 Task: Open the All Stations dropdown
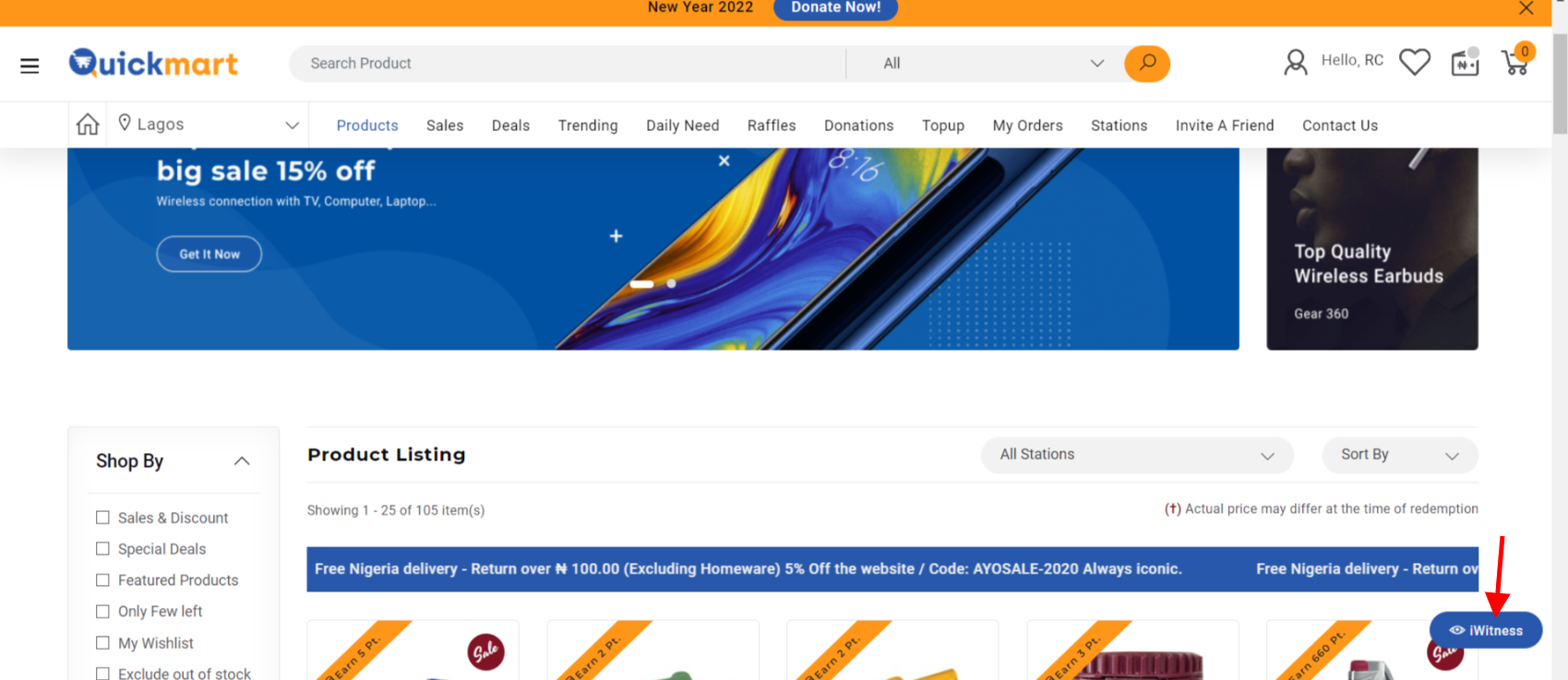1136,455
